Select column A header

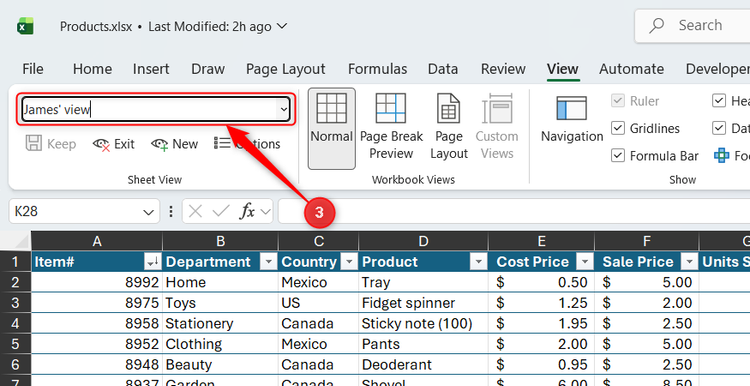point(97,242)
